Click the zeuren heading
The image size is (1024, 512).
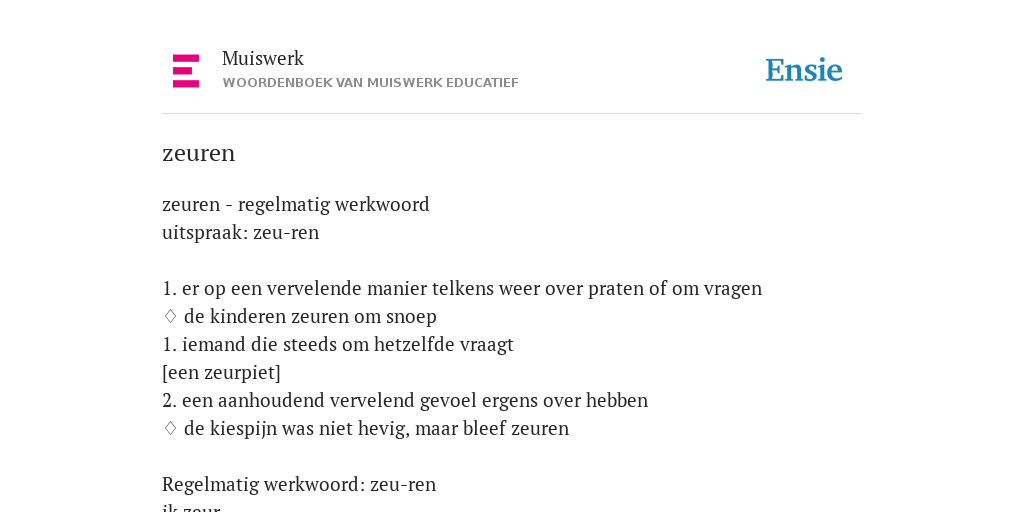(199, 153)
